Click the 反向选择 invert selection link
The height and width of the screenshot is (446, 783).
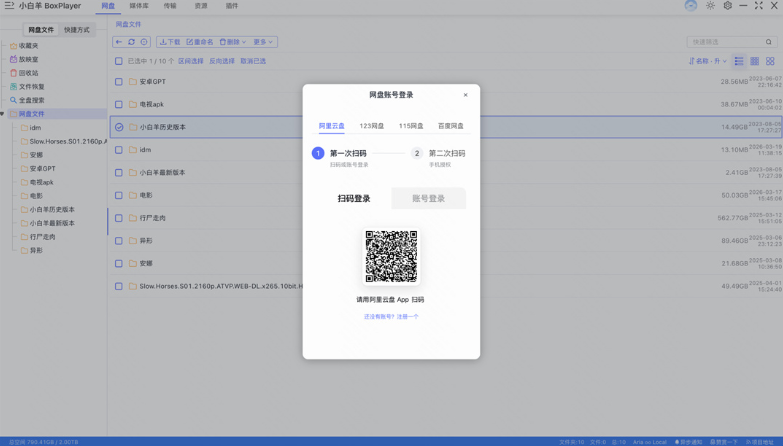222,61
